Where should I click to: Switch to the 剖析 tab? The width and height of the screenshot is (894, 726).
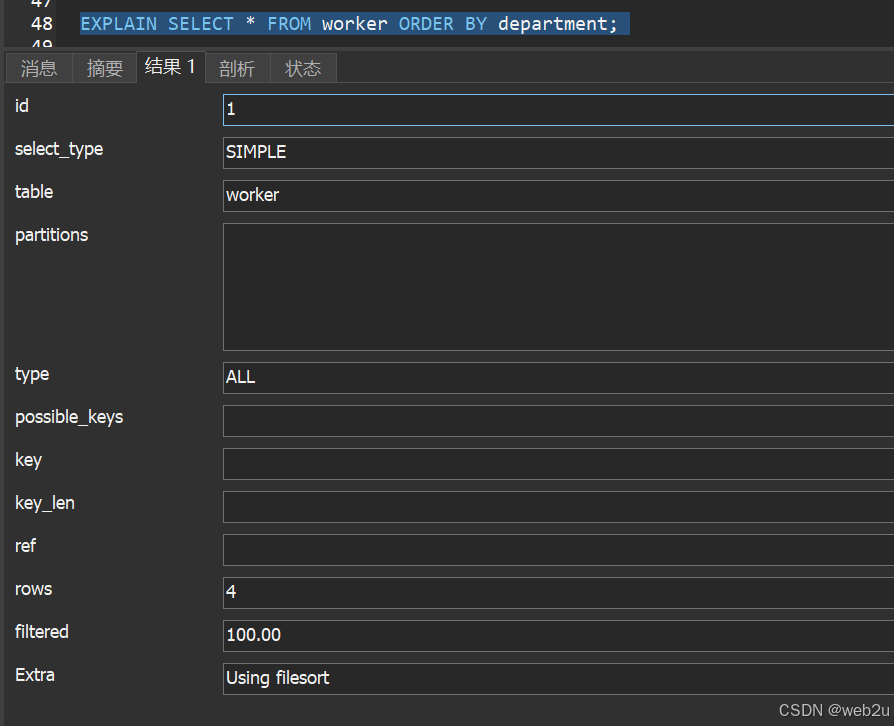(x=237, y=68)
